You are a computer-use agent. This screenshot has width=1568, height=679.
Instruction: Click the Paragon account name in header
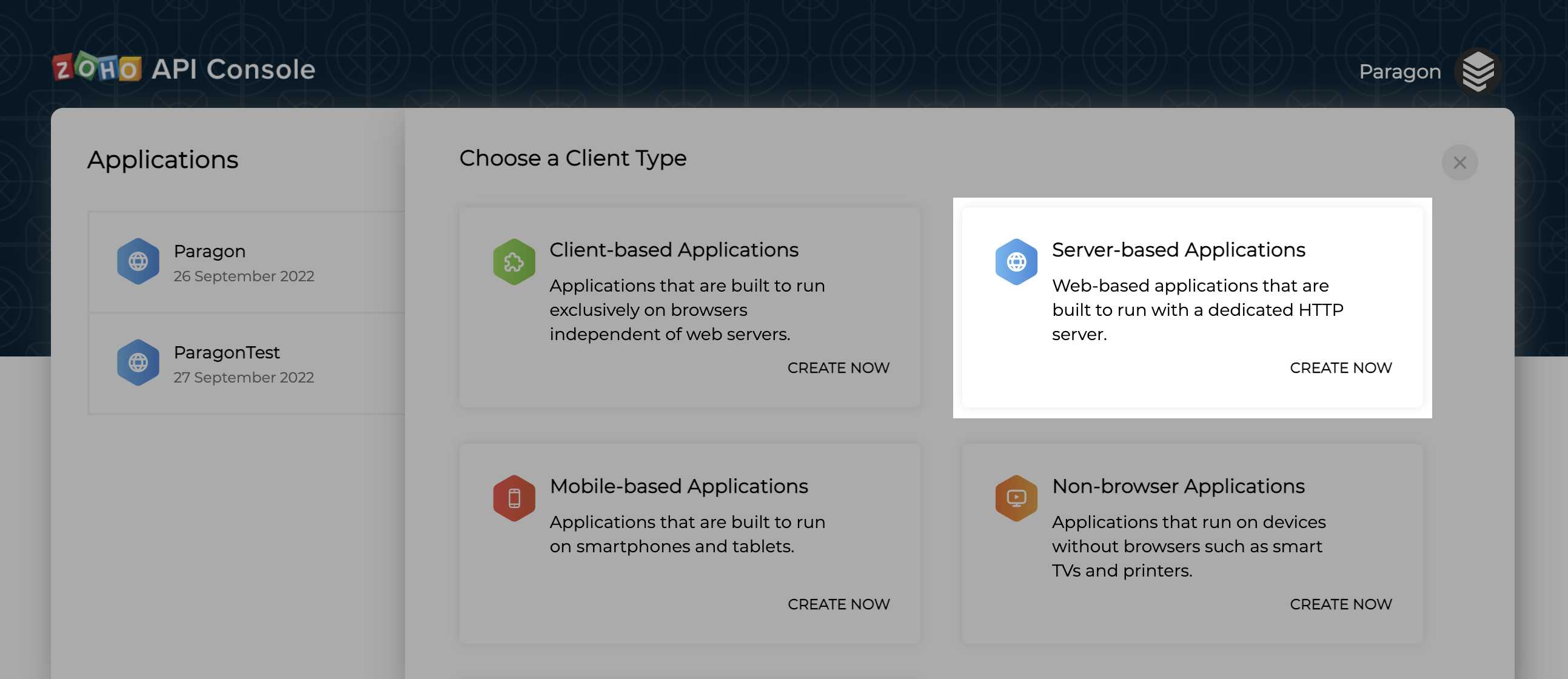[1400, 72]
